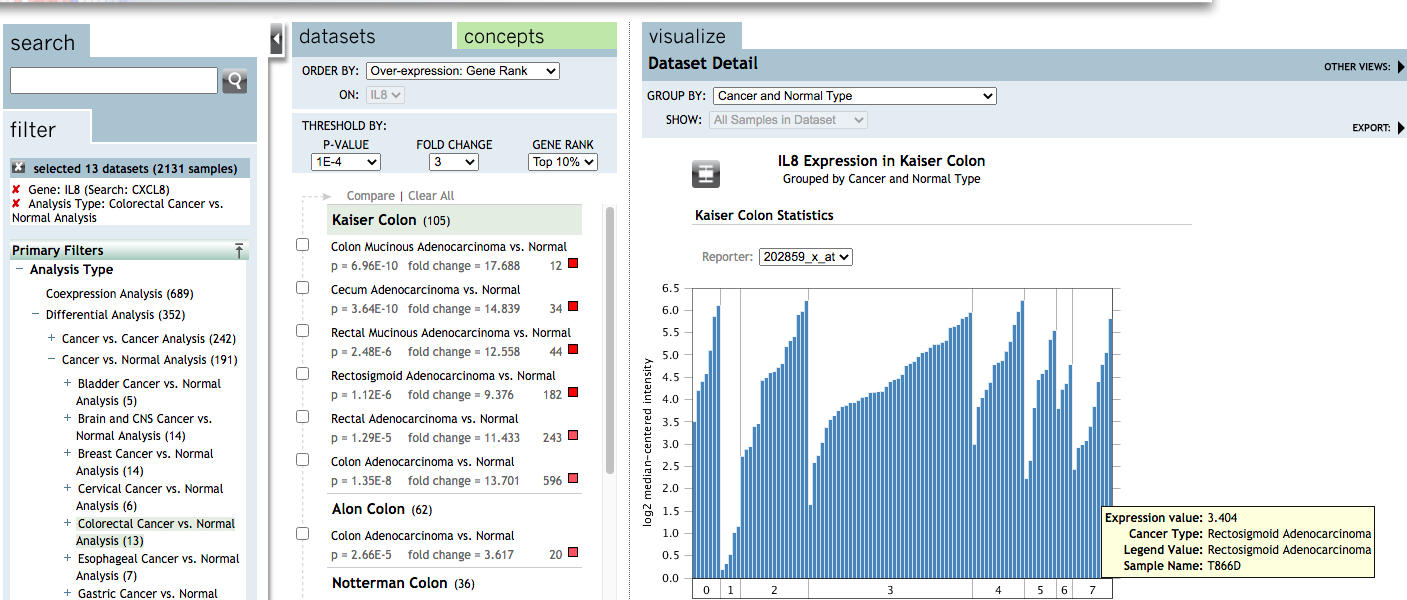
Task: Check Colon Mucinous Adenocarcinoma vs. Normal box
Action: point(303,246)
